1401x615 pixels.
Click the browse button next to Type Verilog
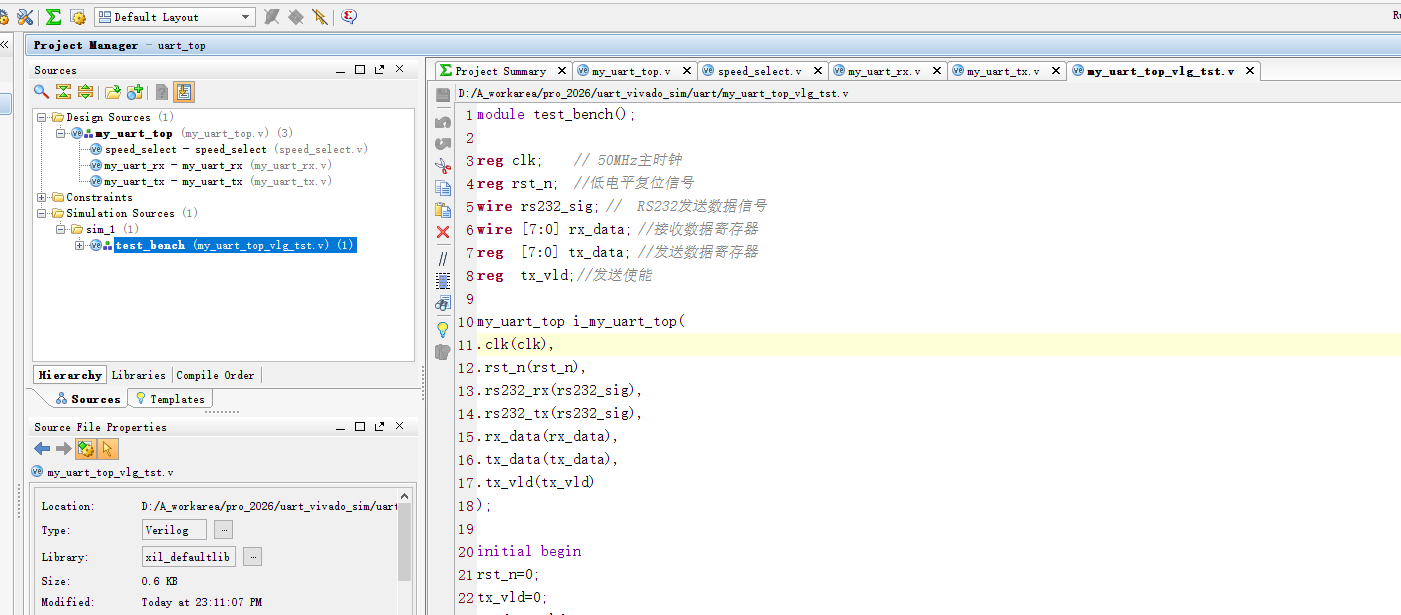pos(224,530)
